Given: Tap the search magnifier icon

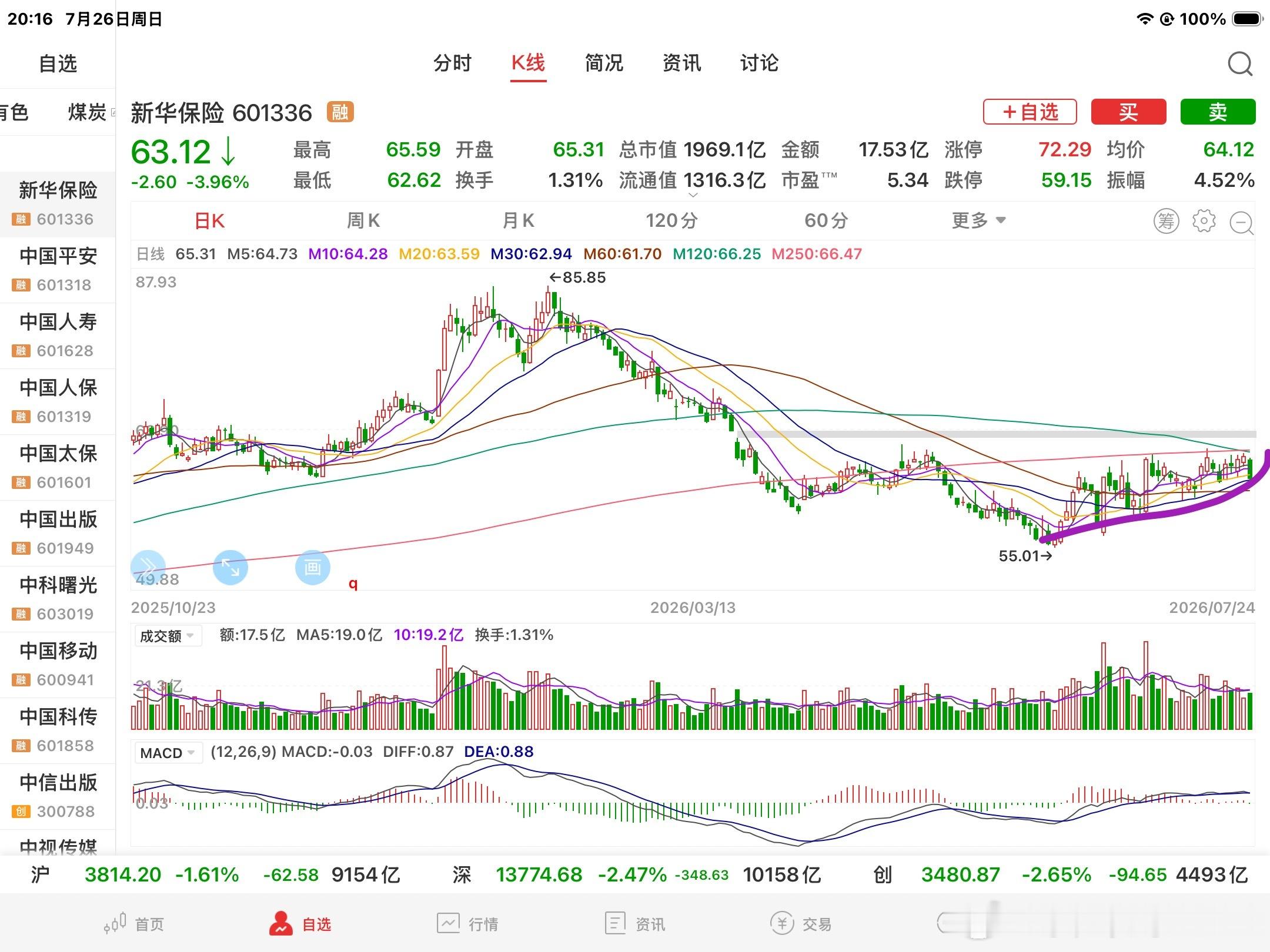Looking at the screenshot, I should 1240,64.
